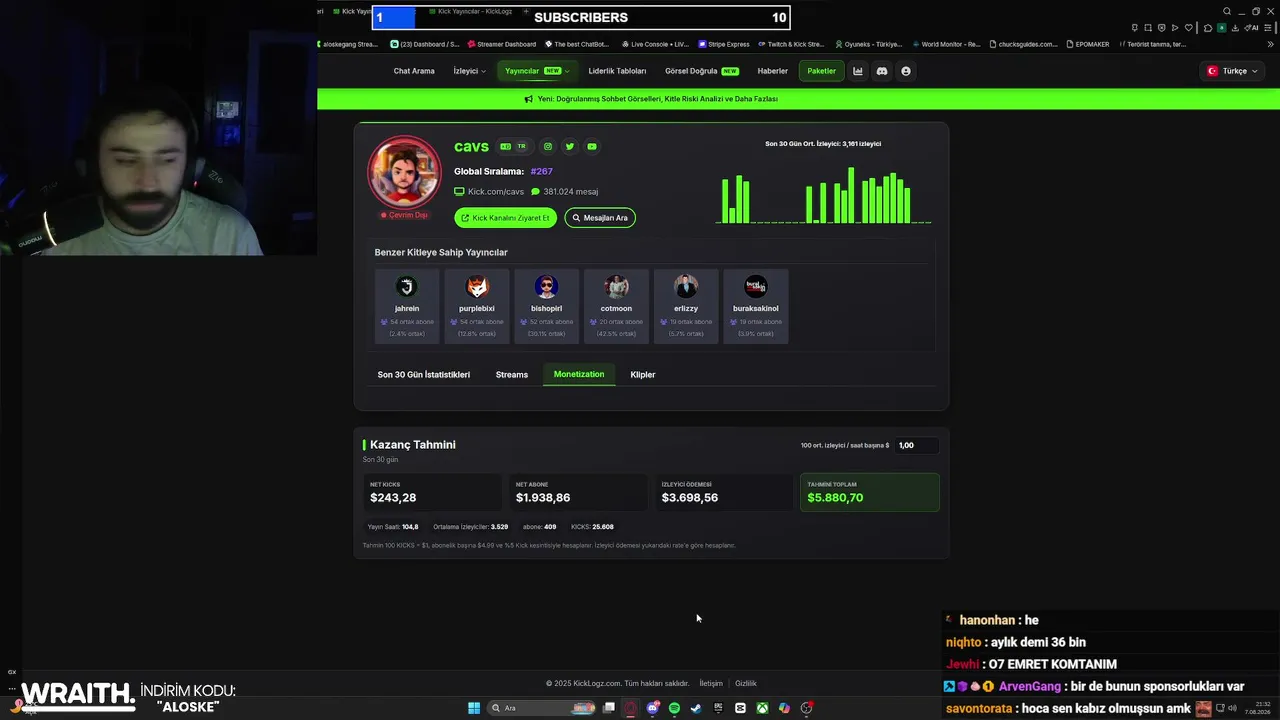Click jahrein streamer avatar
This screenshot has width=1280, height=720.
click(407, 287)
